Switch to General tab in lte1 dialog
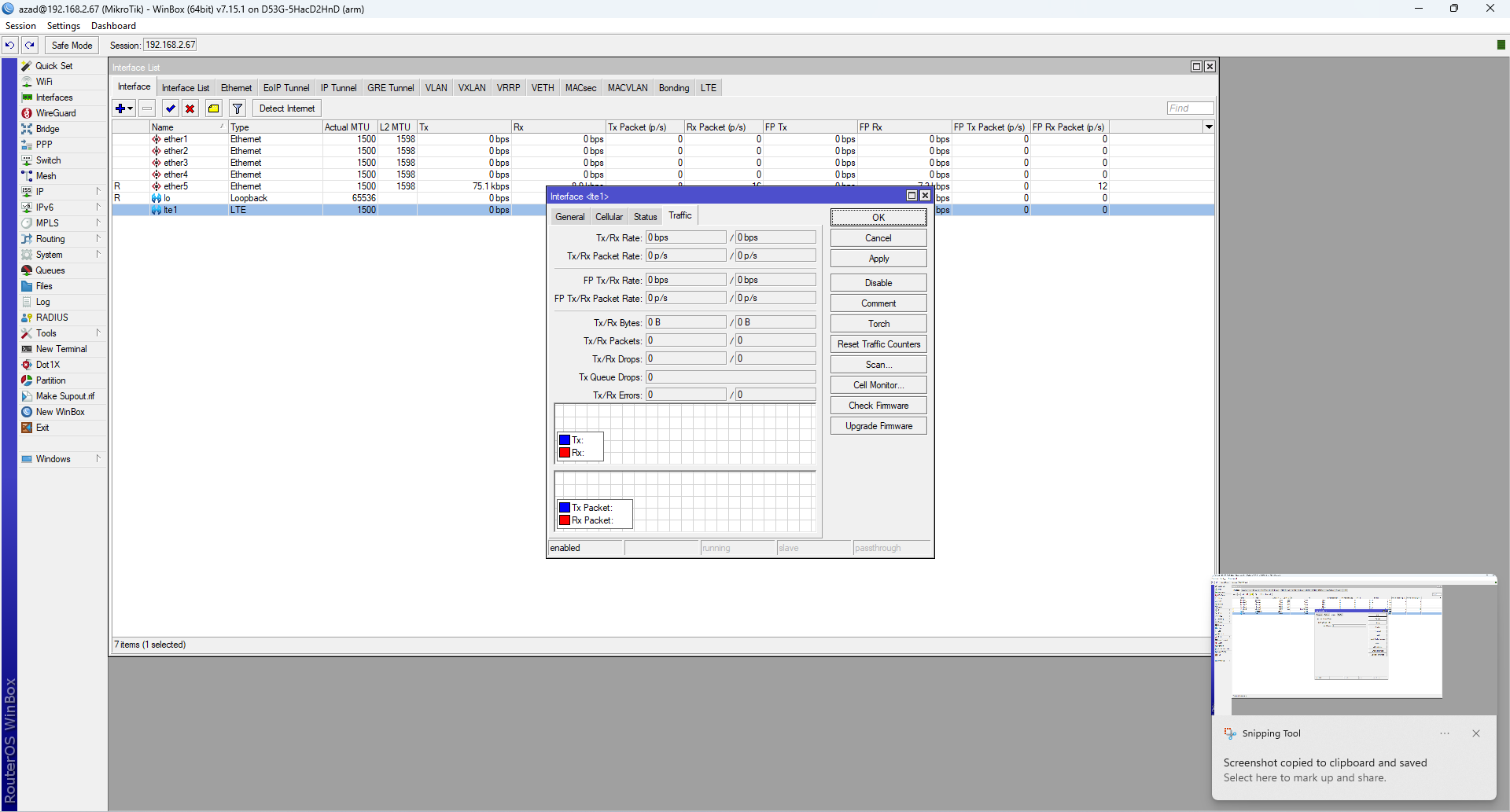Screen dimensions: 1510x812 click(x=569, y=217)
